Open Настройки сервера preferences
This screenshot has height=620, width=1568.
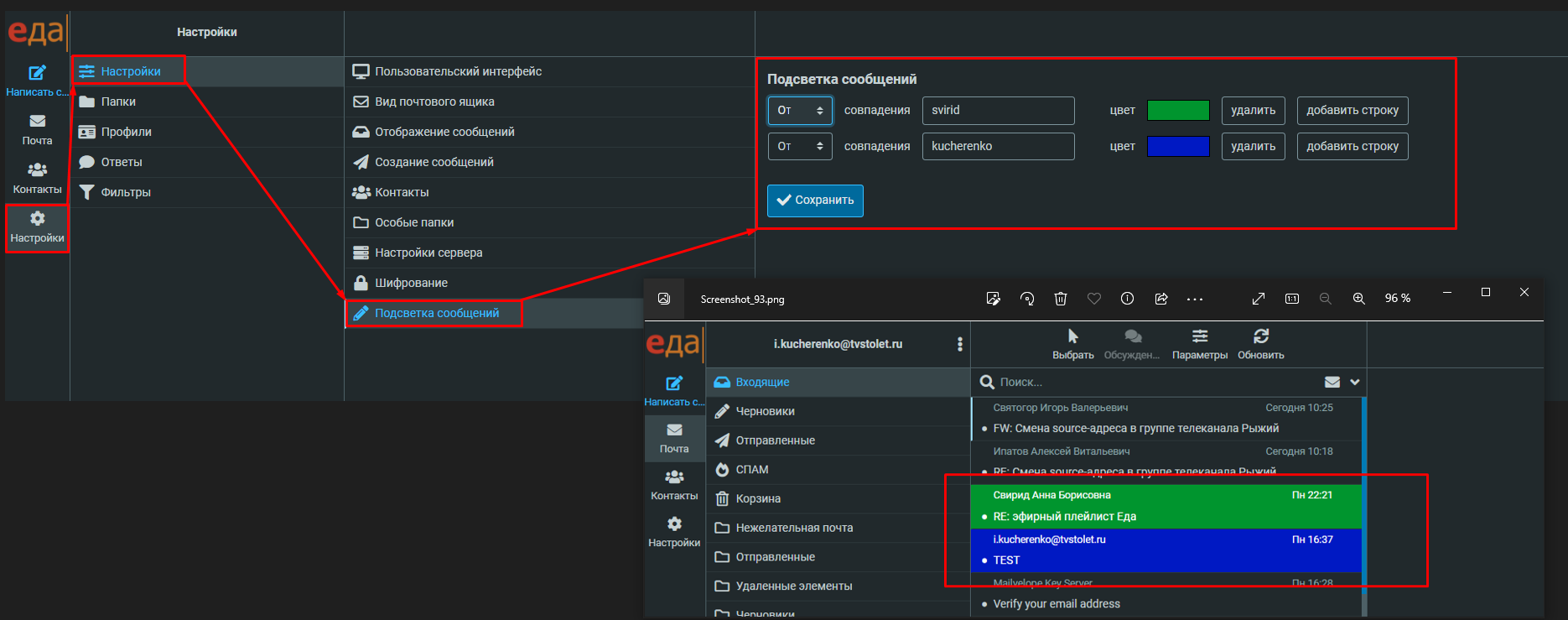pyautogui.click(x=549, y=253)
